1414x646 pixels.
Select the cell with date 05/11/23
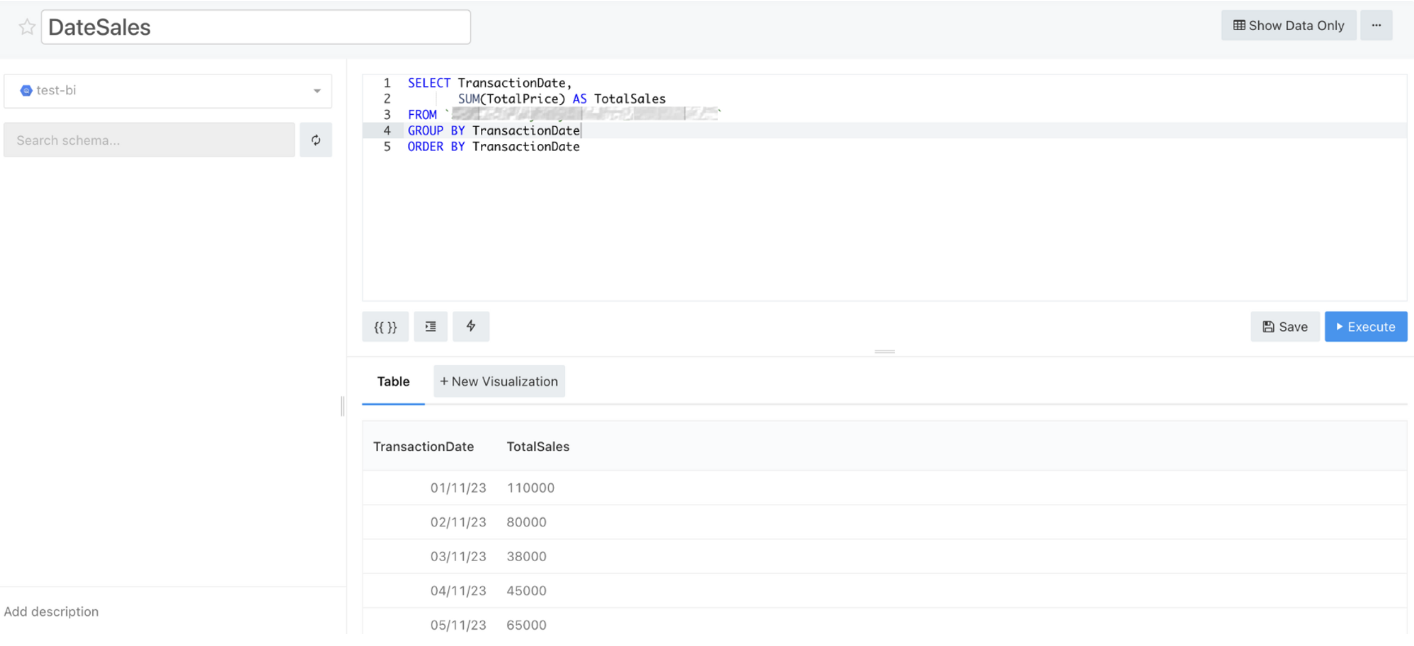click(458, 625)
